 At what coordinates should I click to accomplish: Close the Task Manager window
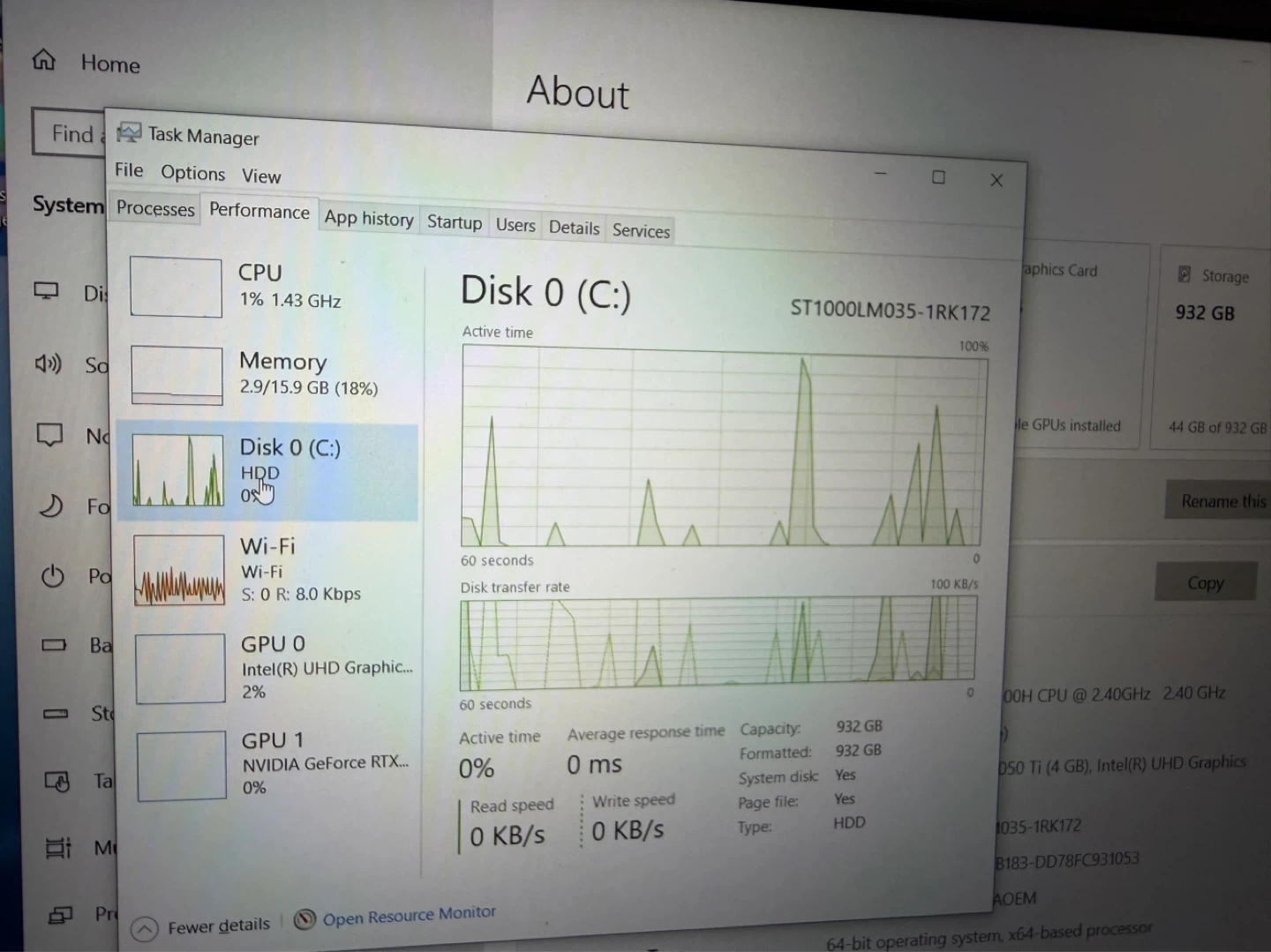click(x=996, y=180)
